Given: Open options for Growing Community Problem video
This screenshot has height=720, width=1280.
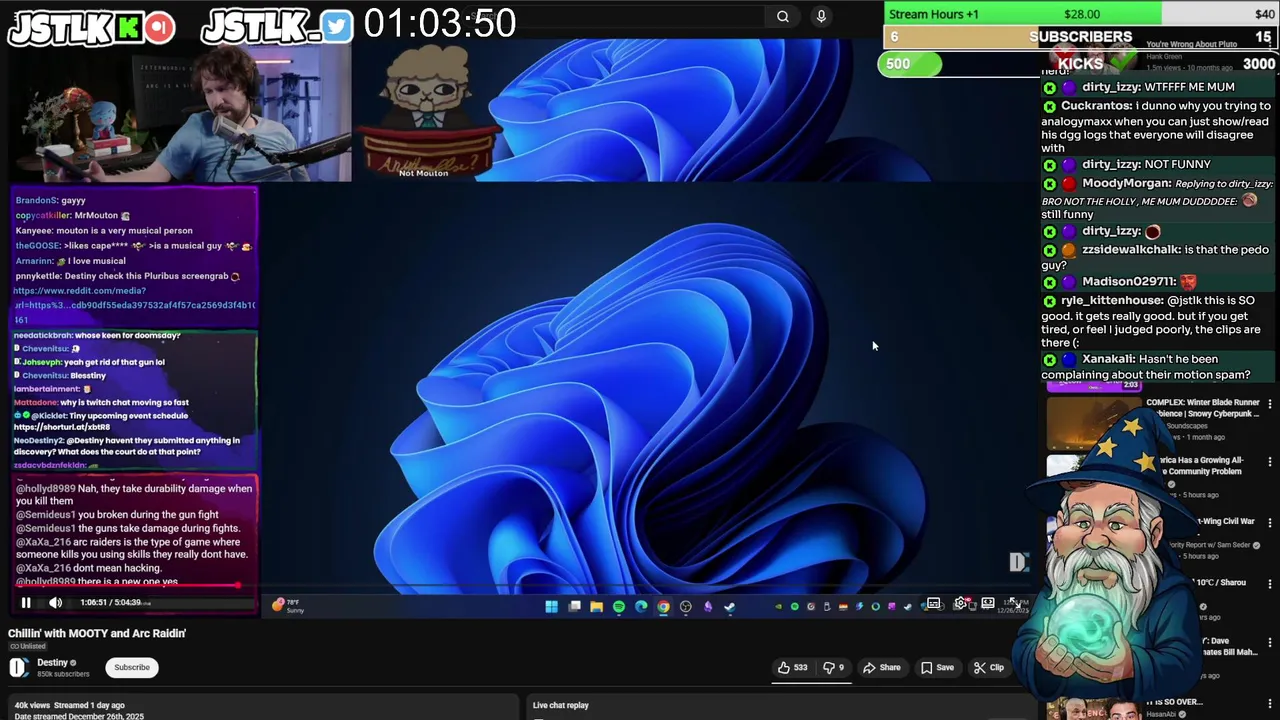Looking at the screenshot, I should click(1269, 463).
